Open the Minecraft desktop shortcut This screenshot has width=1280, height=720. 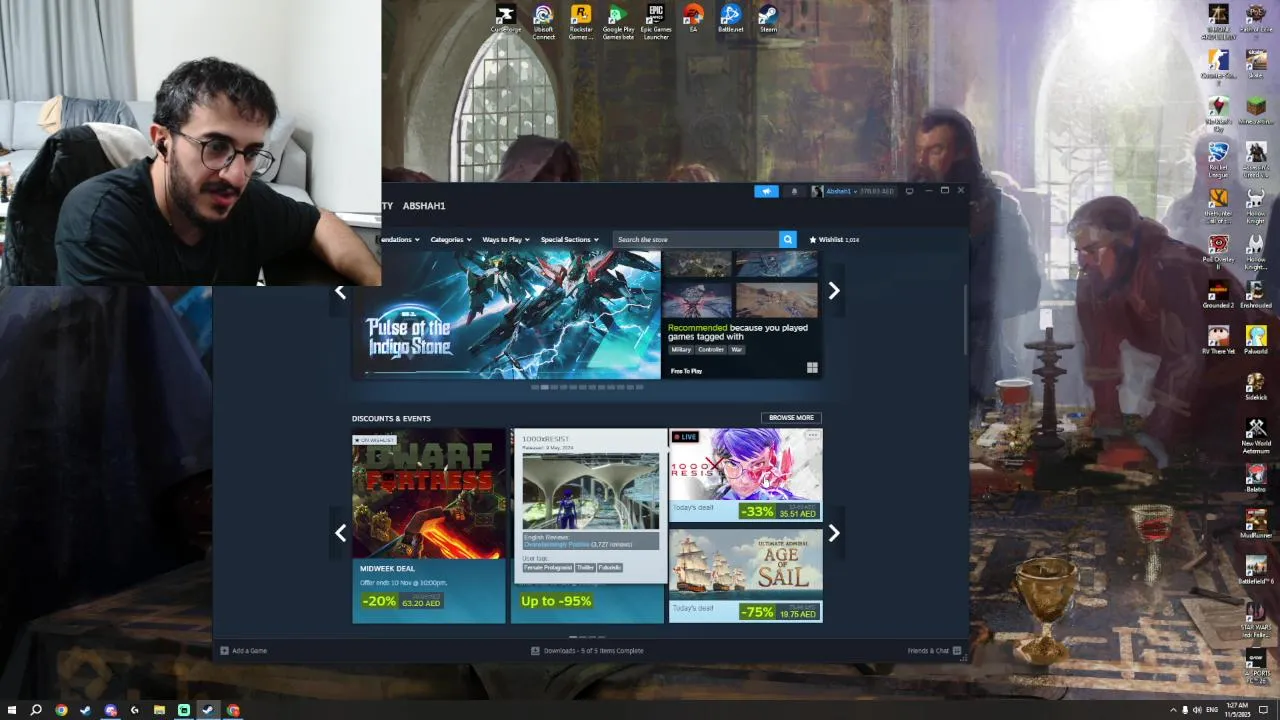pyautogui.click(x=1256, y=111)
